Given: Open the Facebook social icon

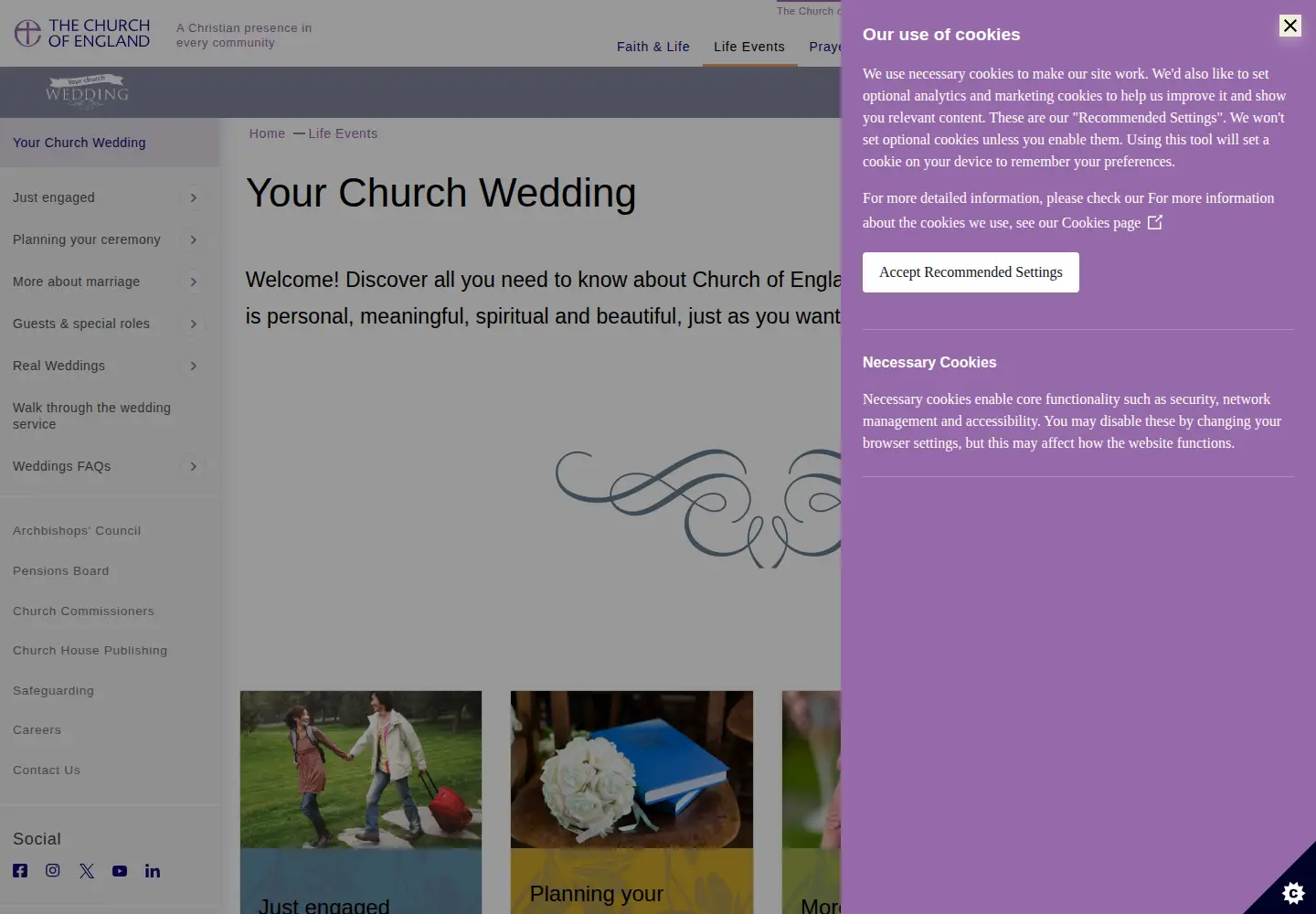Looking at the screenshot, I should click(20, 871).
